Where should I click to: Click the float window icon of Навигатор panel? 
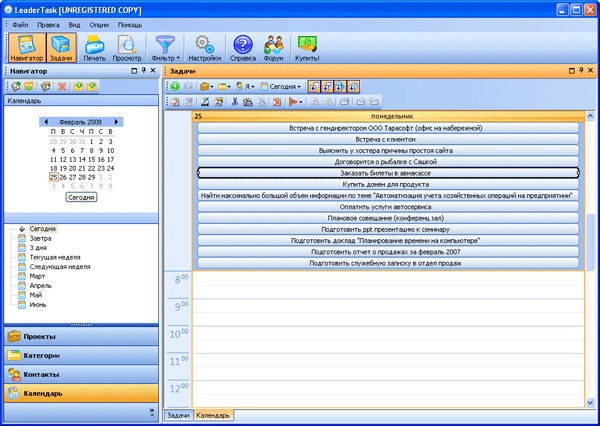tap(134, 71)
